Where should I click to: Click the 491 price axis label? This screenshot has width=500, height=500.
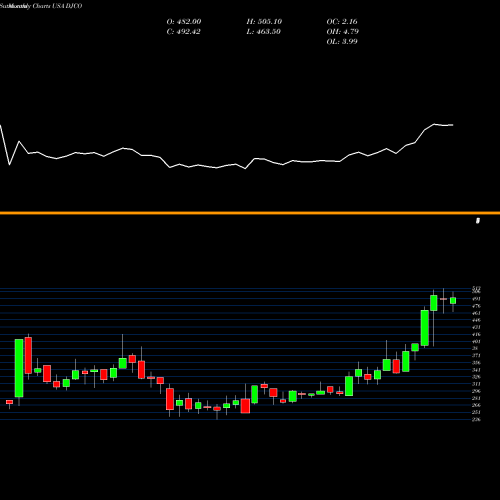pos(476,299)
